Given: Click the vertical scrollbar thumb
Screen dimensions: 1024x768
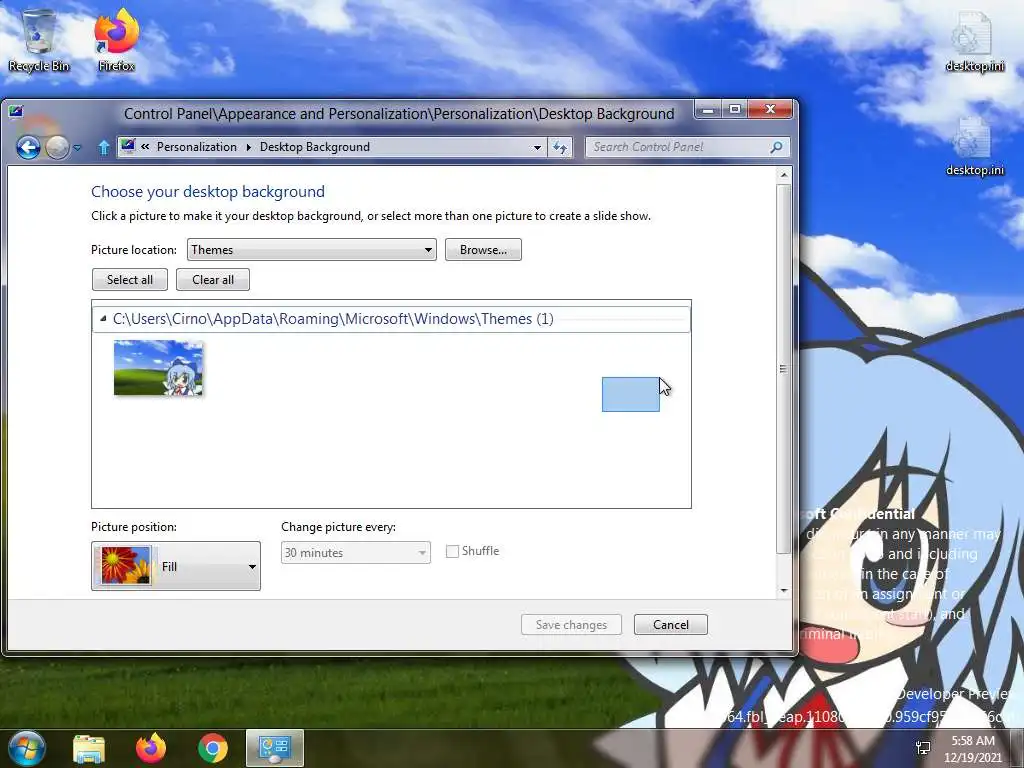Looking at the screenshot, I should [x=784, y=369].
